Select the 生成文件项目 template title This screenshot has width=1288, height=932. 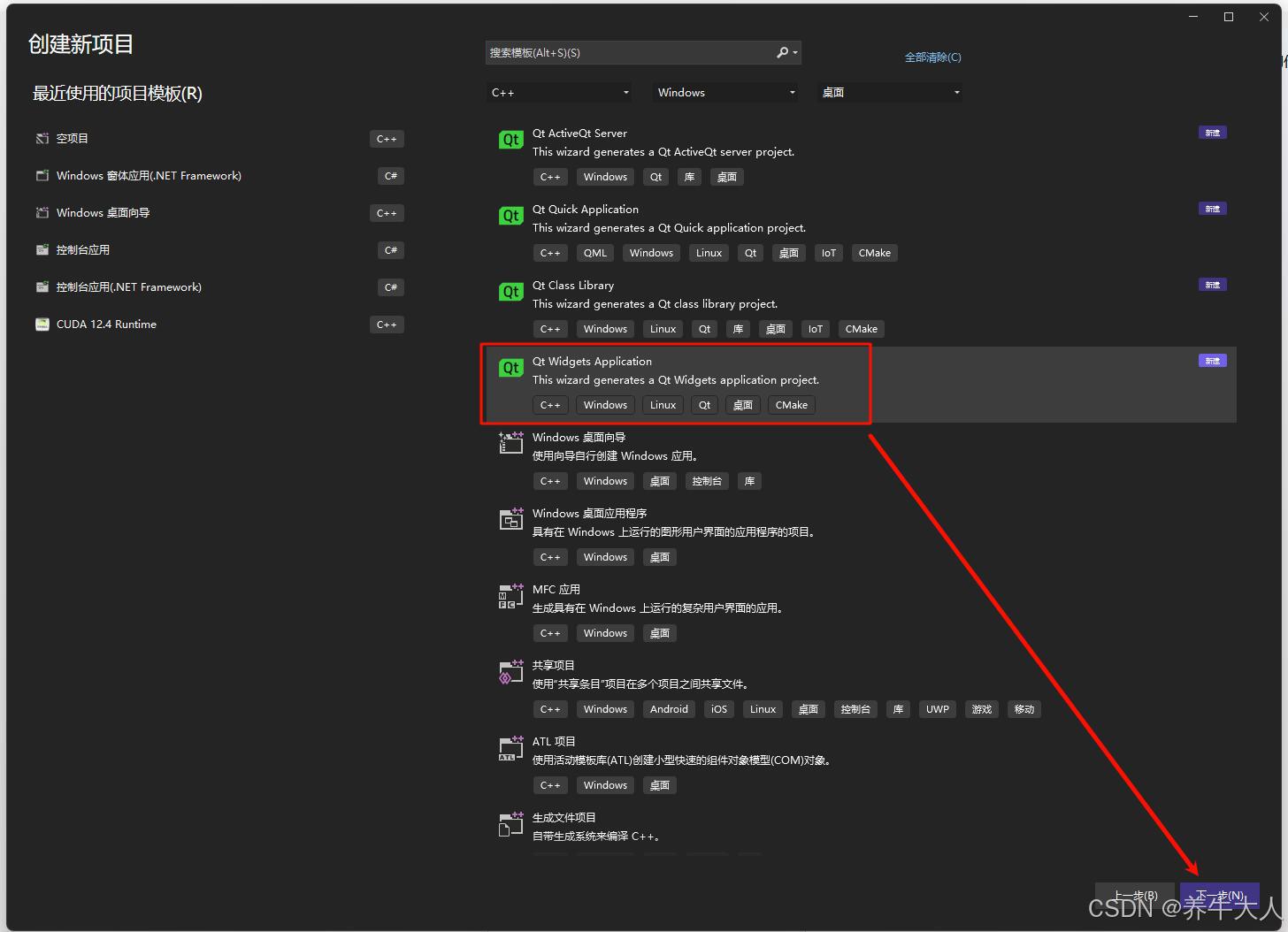(x=564, y=818)
